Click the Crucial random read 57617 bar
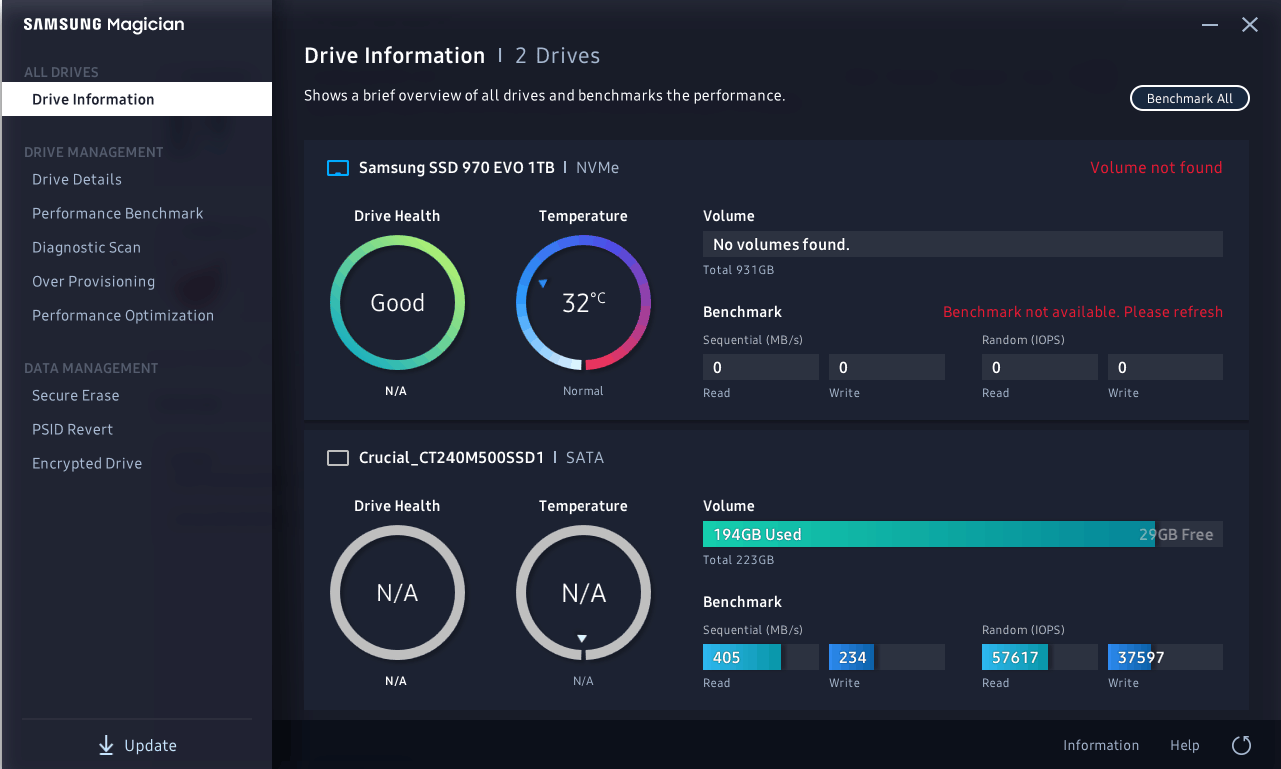1281x769 pixels. (x=1040, y=657)
